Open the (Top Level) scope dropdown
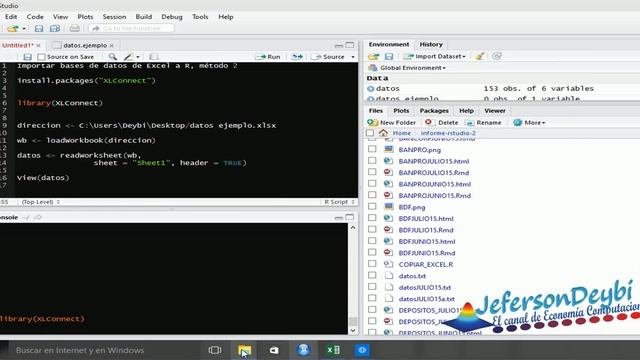Viewport: 640px width, 360px height. pyautogui.click(x=41, y=202)
